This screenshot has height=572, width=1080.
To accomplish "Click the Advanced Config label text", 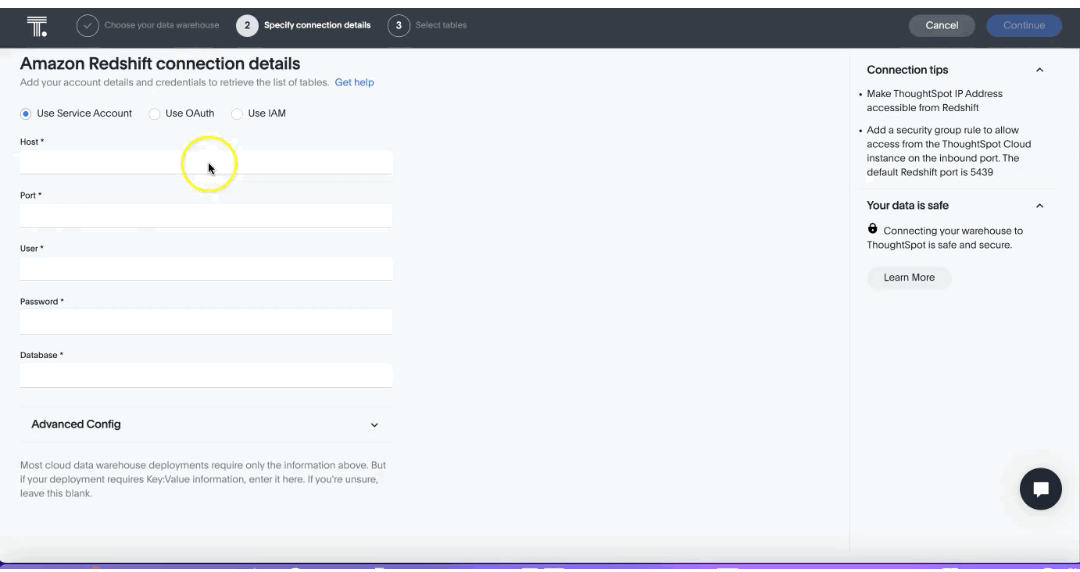I will (x=76, y=425).
